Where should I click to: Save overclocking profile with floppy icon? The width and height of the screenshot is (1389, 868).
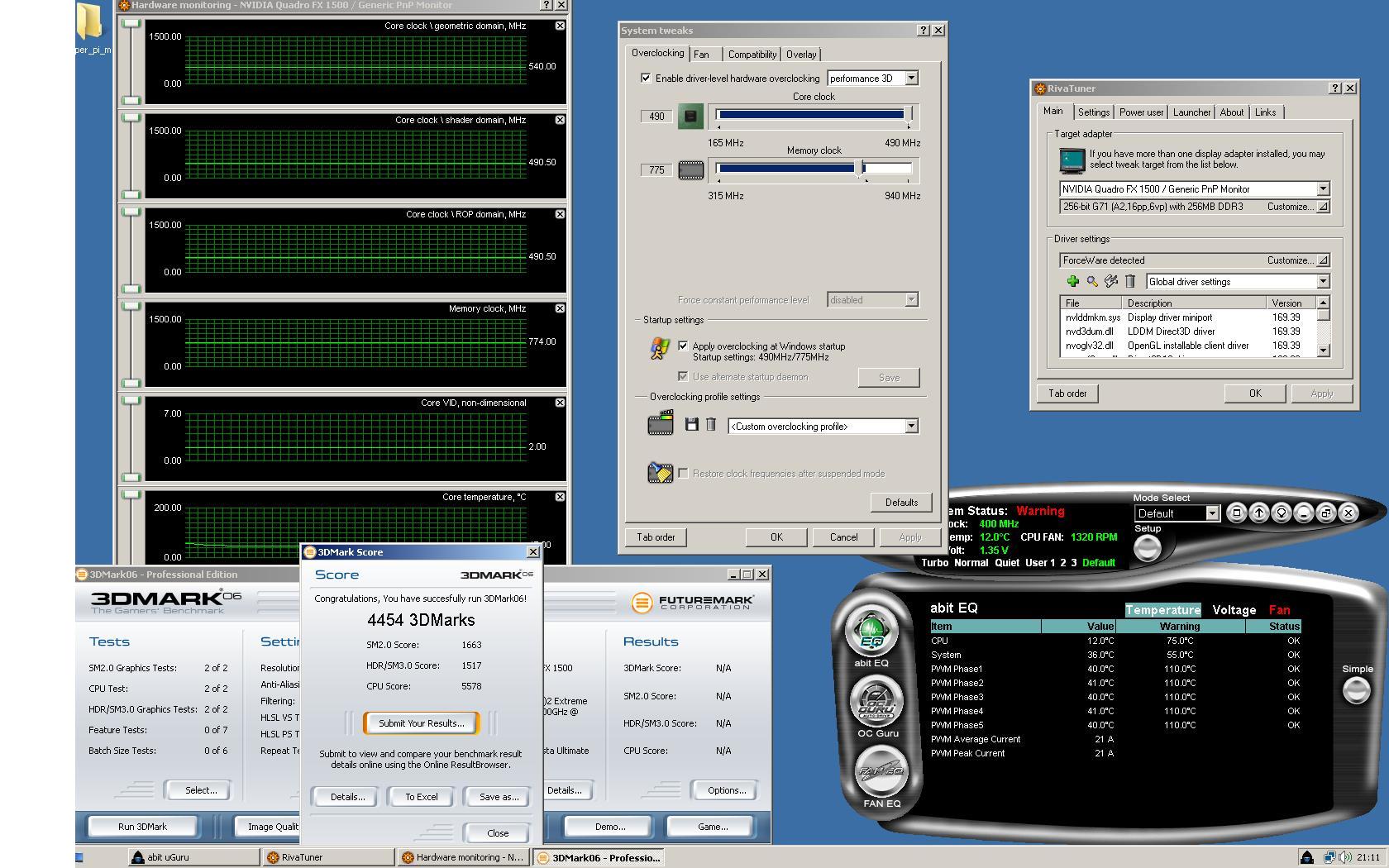[x=692, y=424]
